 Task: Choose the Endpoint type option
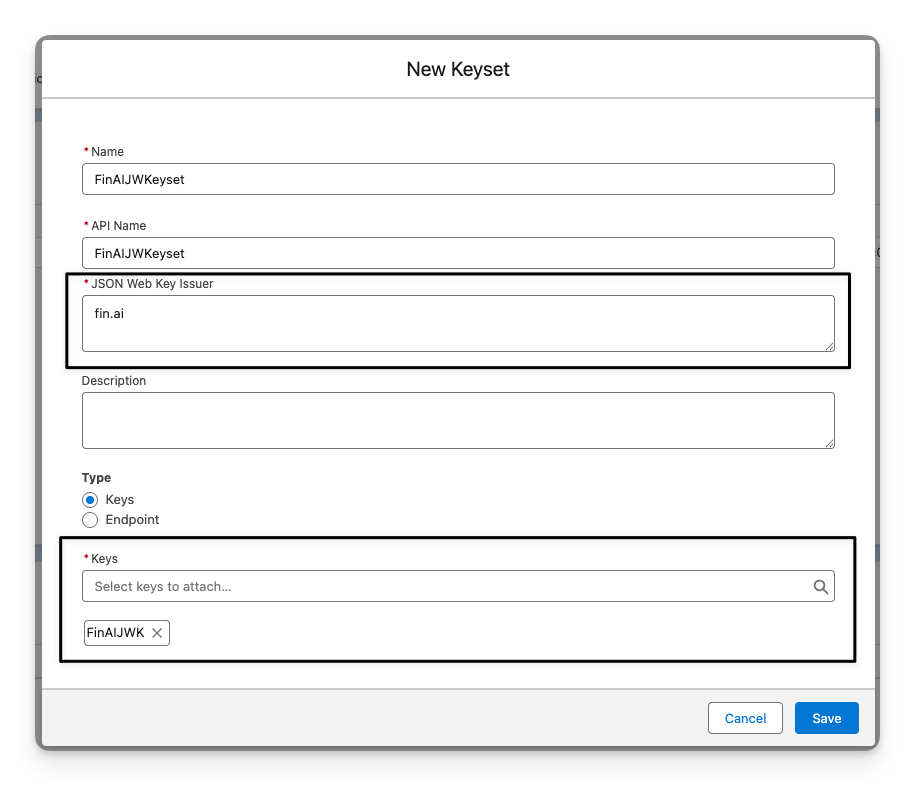pyautogui.click(x=90, y=520)
